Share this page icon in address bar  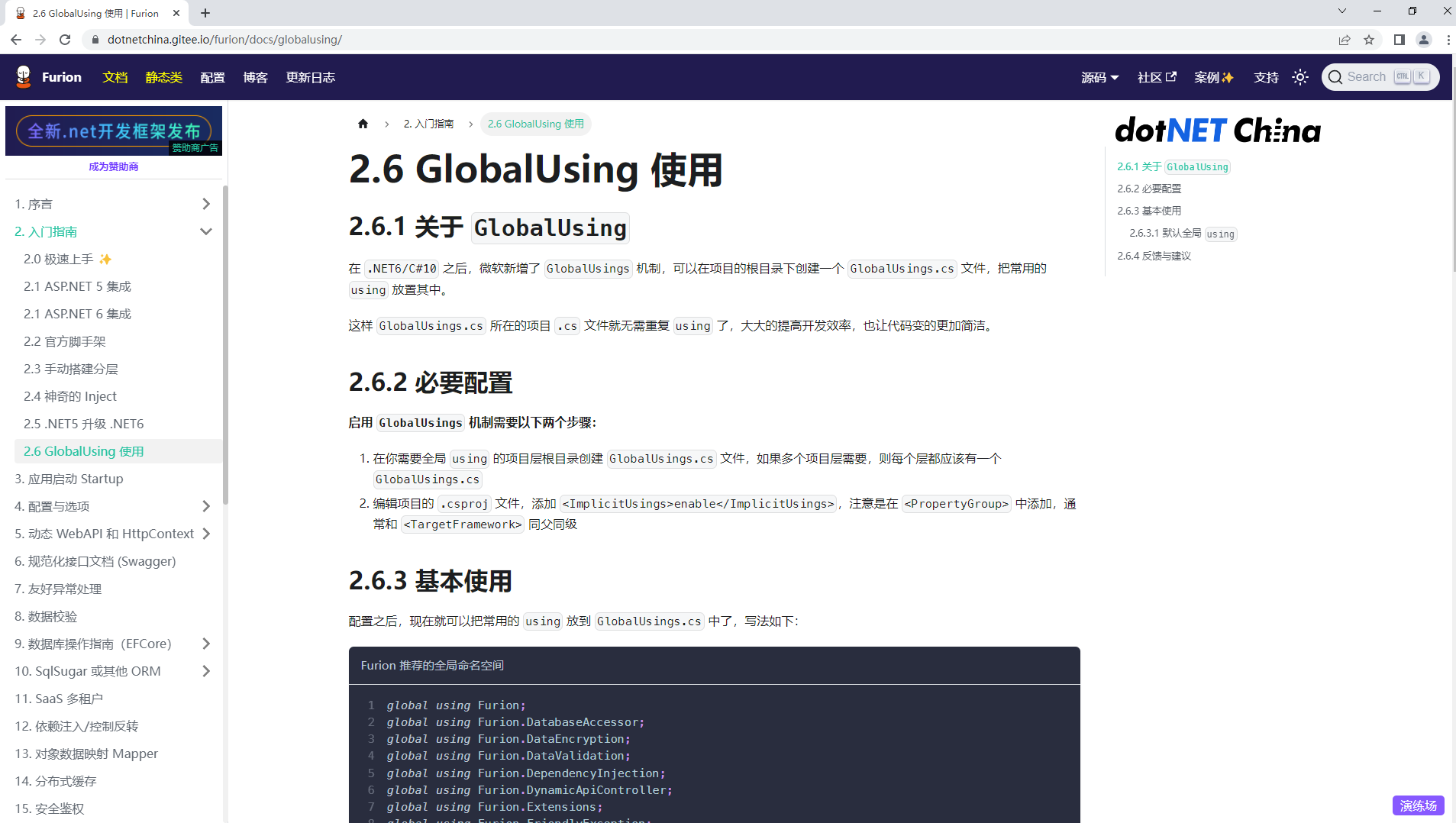[1345, 40]
